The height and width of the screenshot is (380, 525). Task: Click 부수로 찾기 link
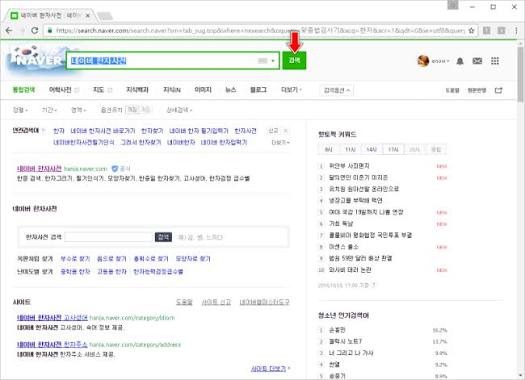[75, 259]
